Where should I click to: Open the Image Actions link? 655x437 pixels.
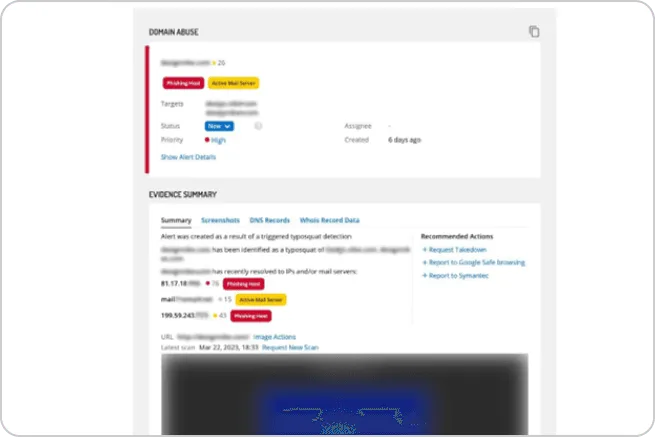274,337
